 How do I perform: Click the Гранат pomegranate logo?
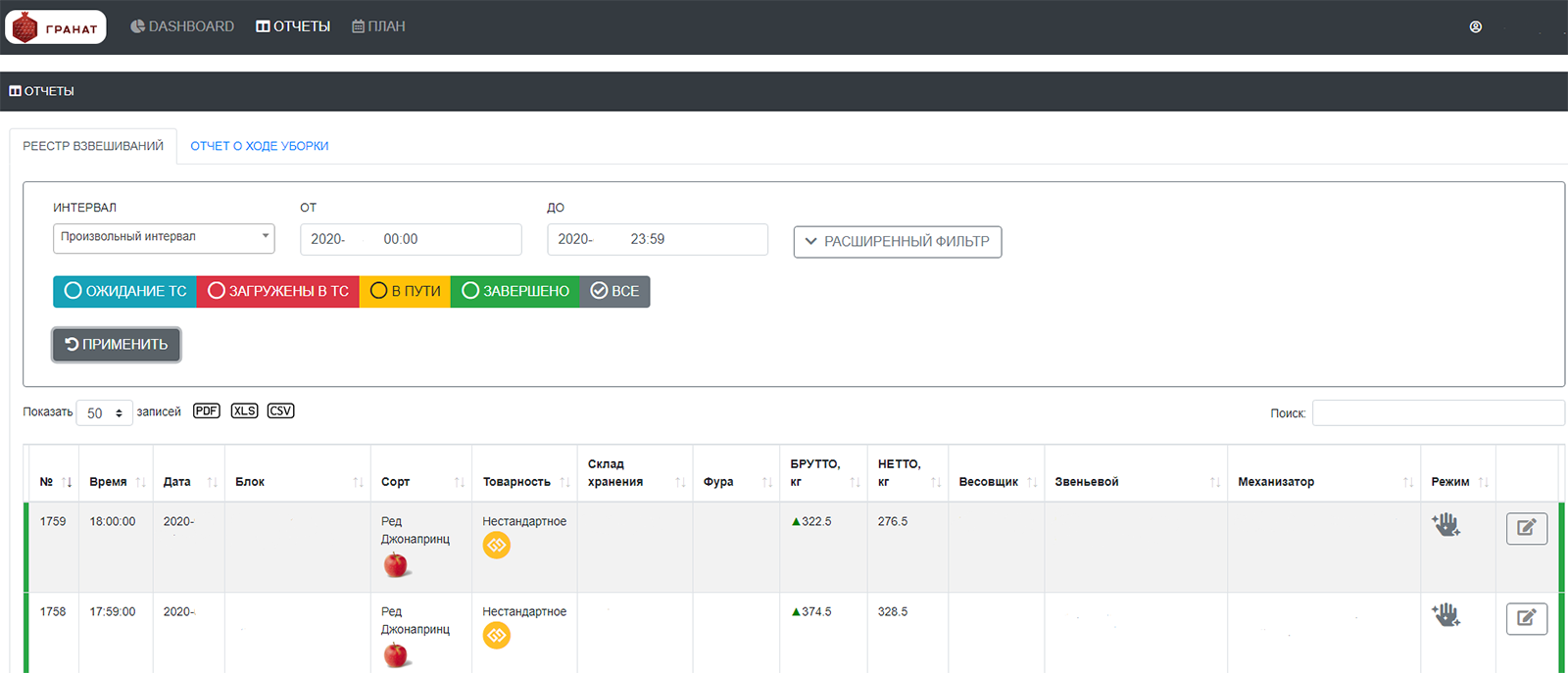[55, 27]
